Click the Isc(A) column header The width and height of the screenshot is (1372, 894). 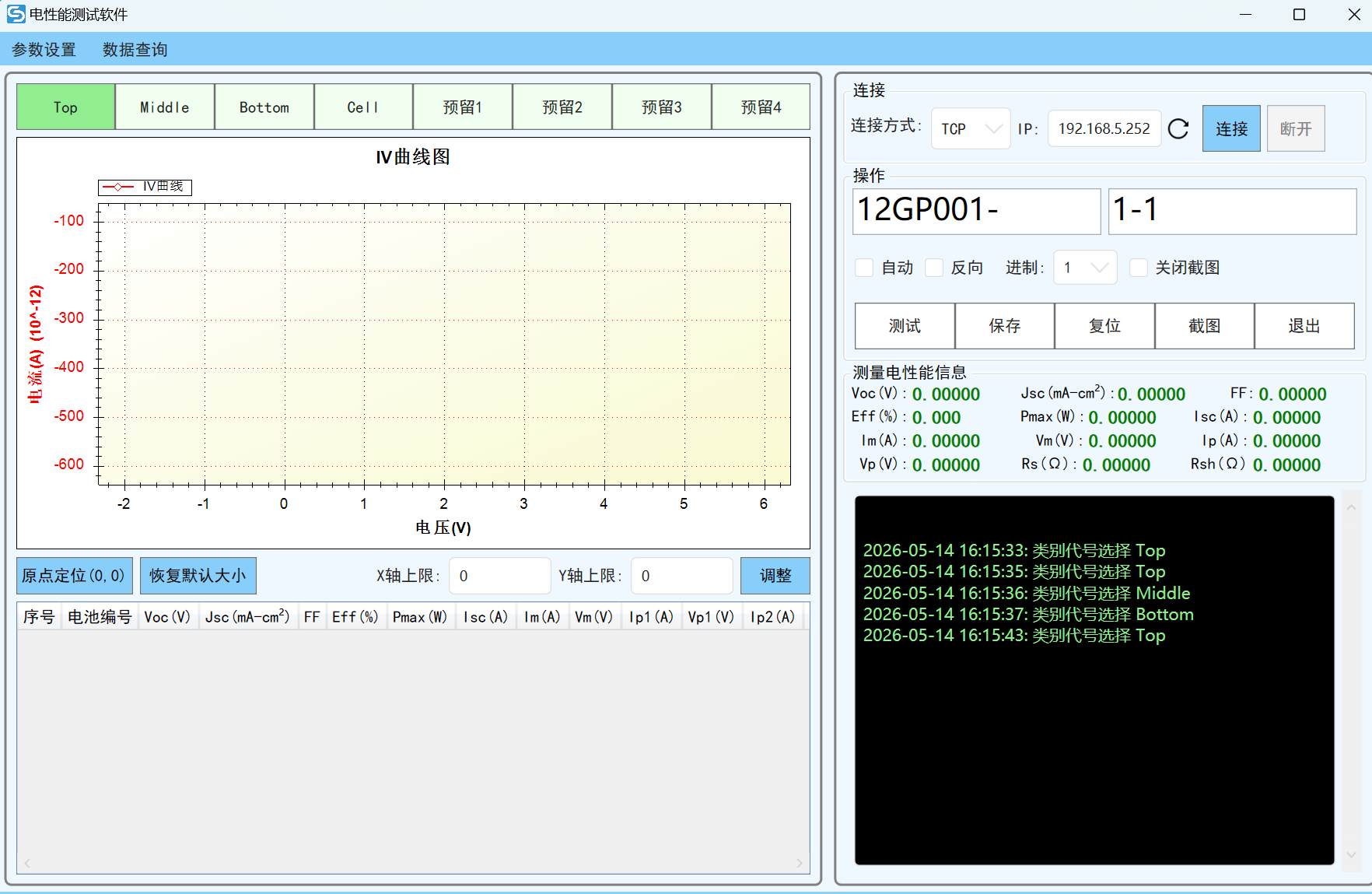[x=486, y=617]
